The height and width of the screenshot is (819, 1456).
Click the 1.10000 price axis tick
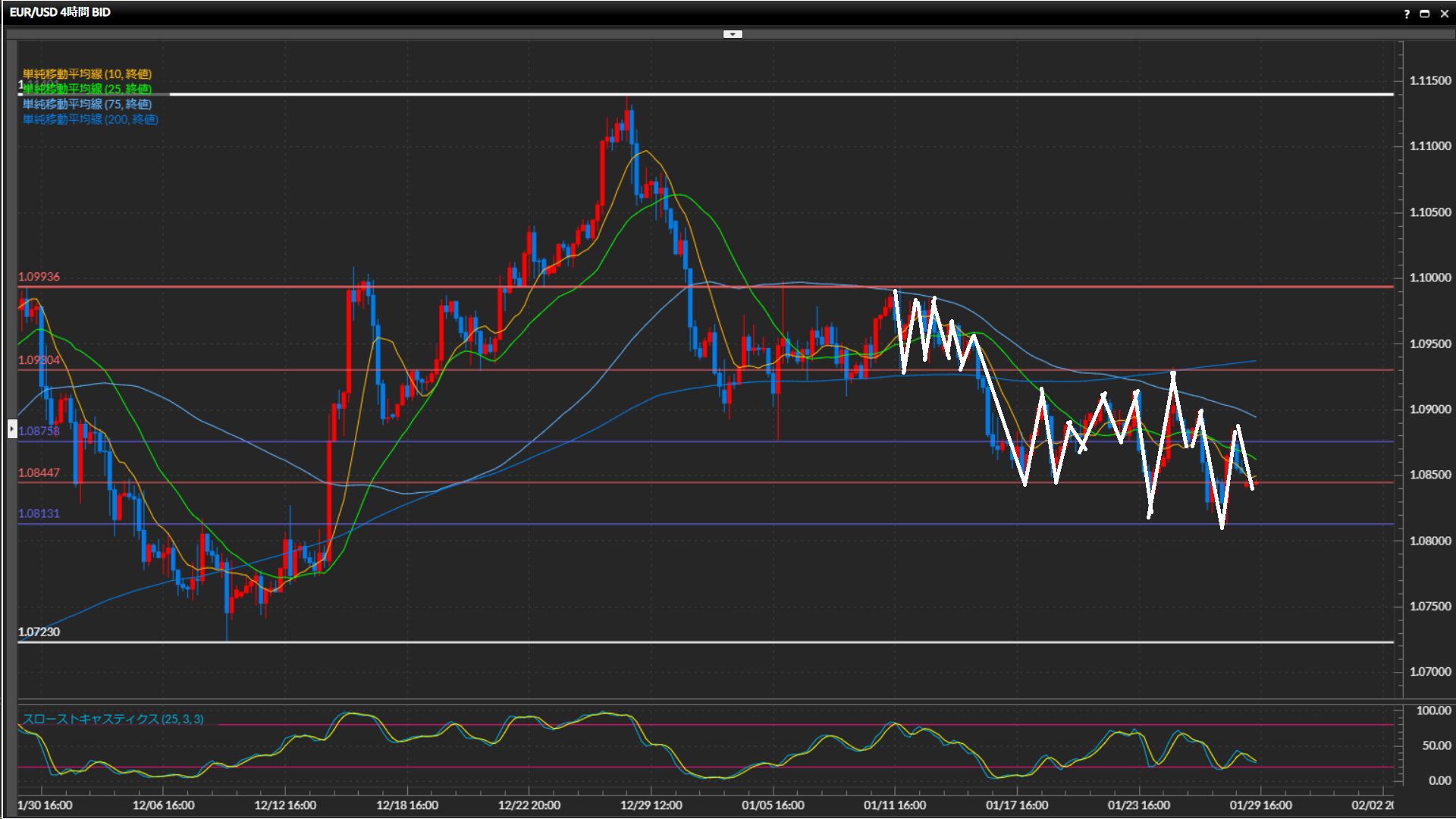pos(1429,278)
